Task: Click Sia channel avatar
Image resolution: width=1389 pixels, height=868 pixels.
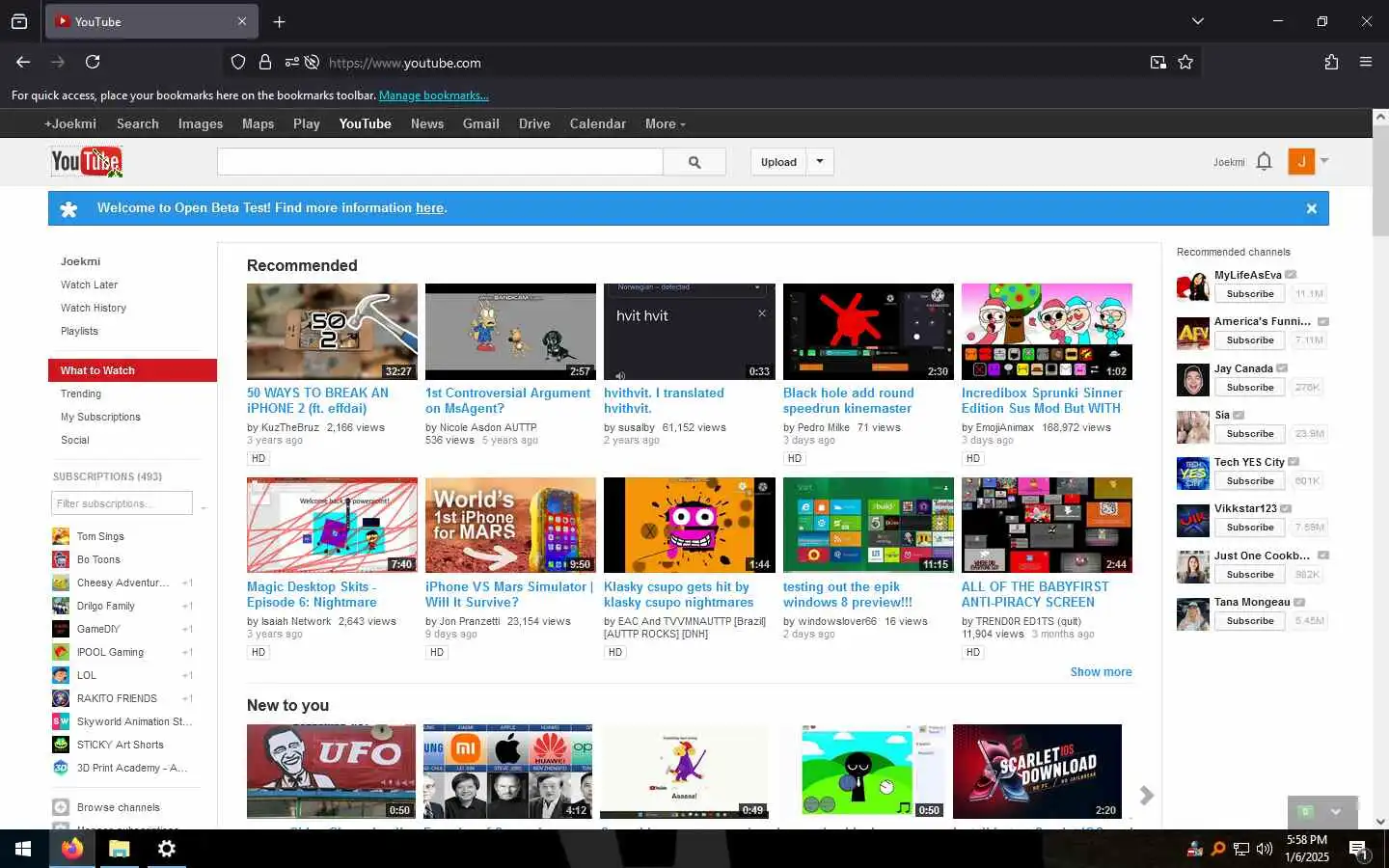Action: pyautogui.click(x=1193, y=426)
